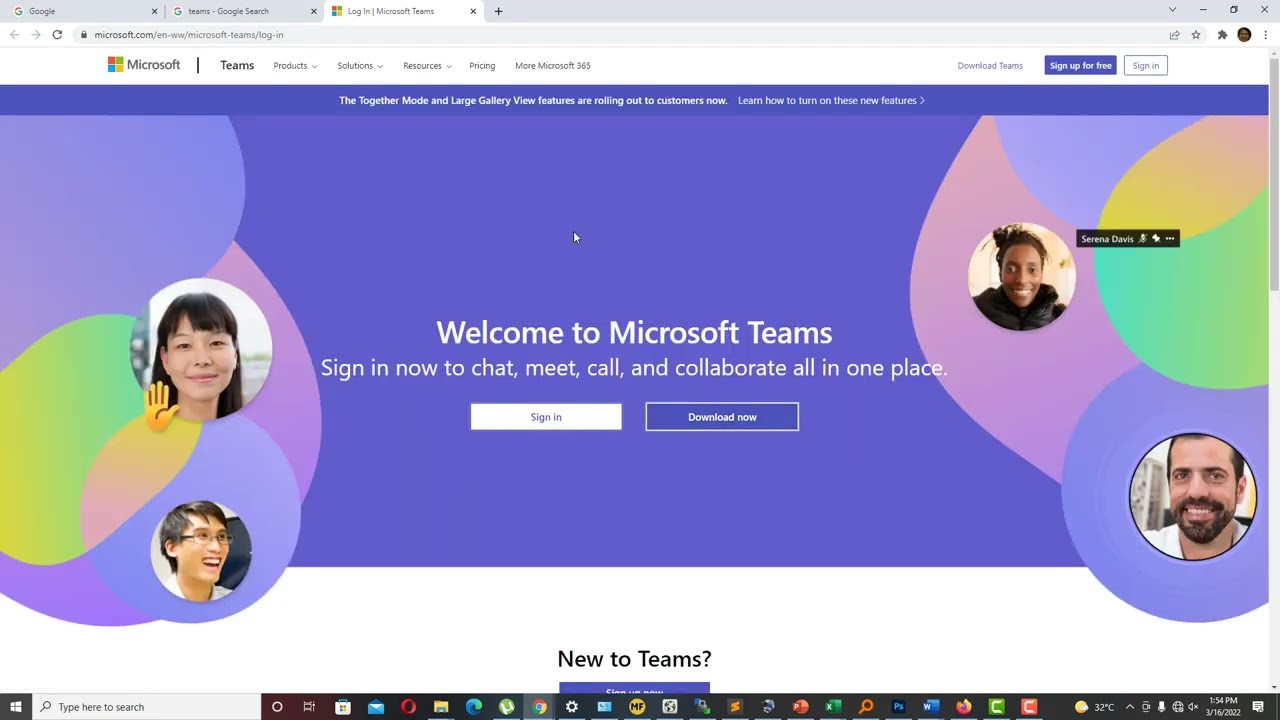Click the raised hand emoji

coord(160,406)
